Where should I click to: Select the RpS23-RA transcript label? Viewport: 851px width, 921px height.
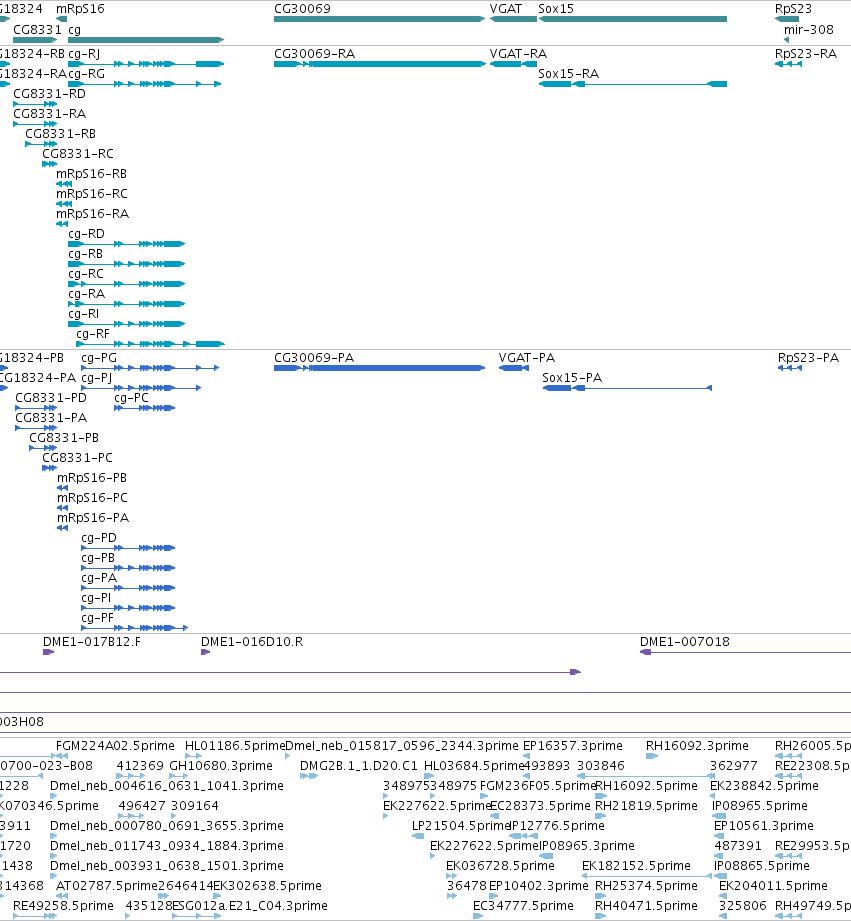pos(805,54)
